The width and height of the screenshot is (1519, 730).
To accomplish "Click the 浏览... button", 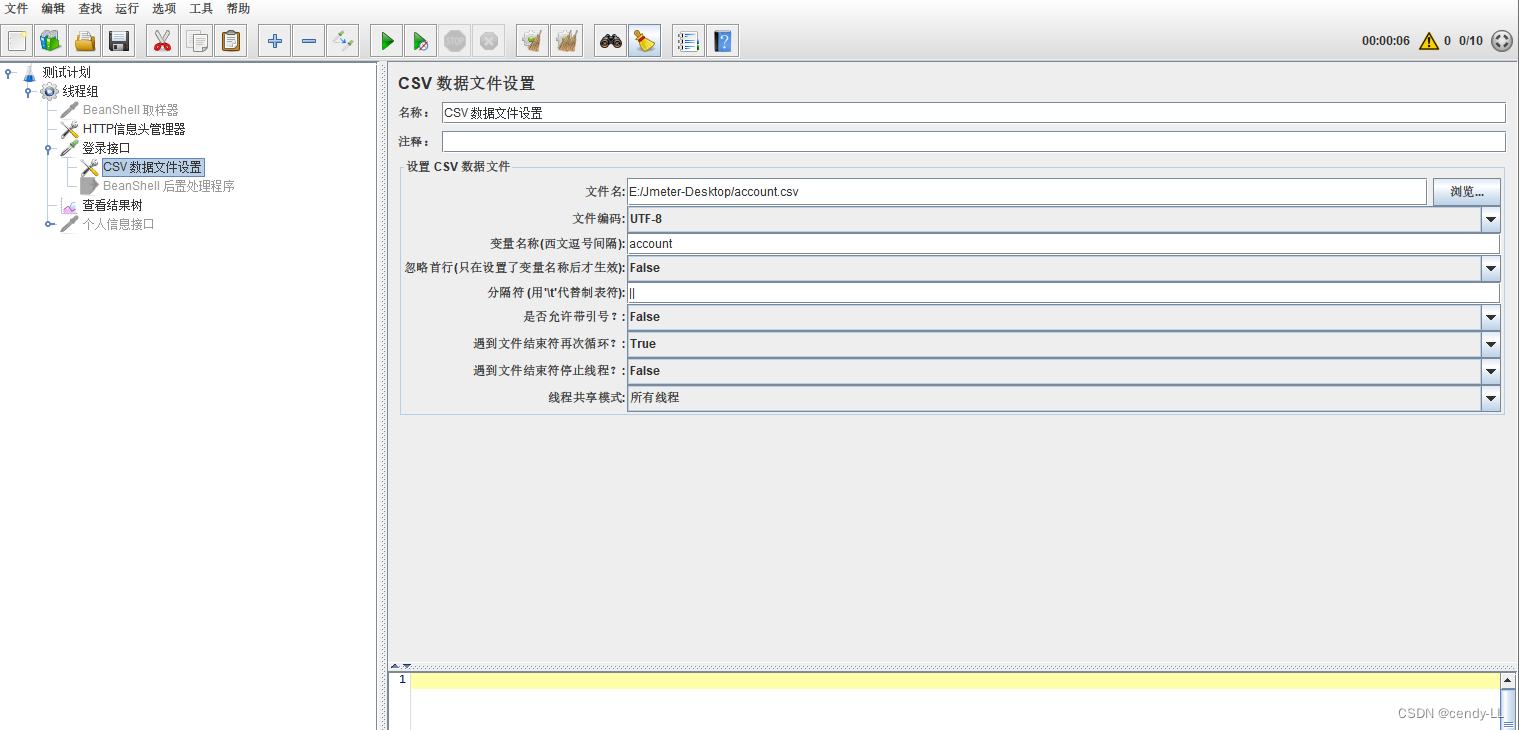I will [1466, 191].
